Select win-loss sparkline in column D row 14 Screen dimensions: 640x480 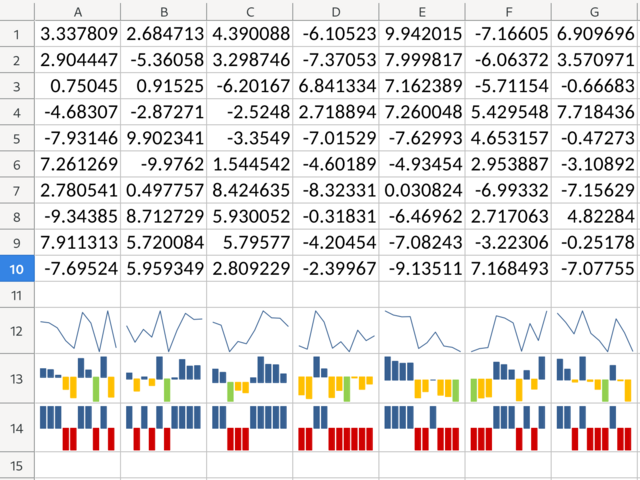(x=336, y=428)
